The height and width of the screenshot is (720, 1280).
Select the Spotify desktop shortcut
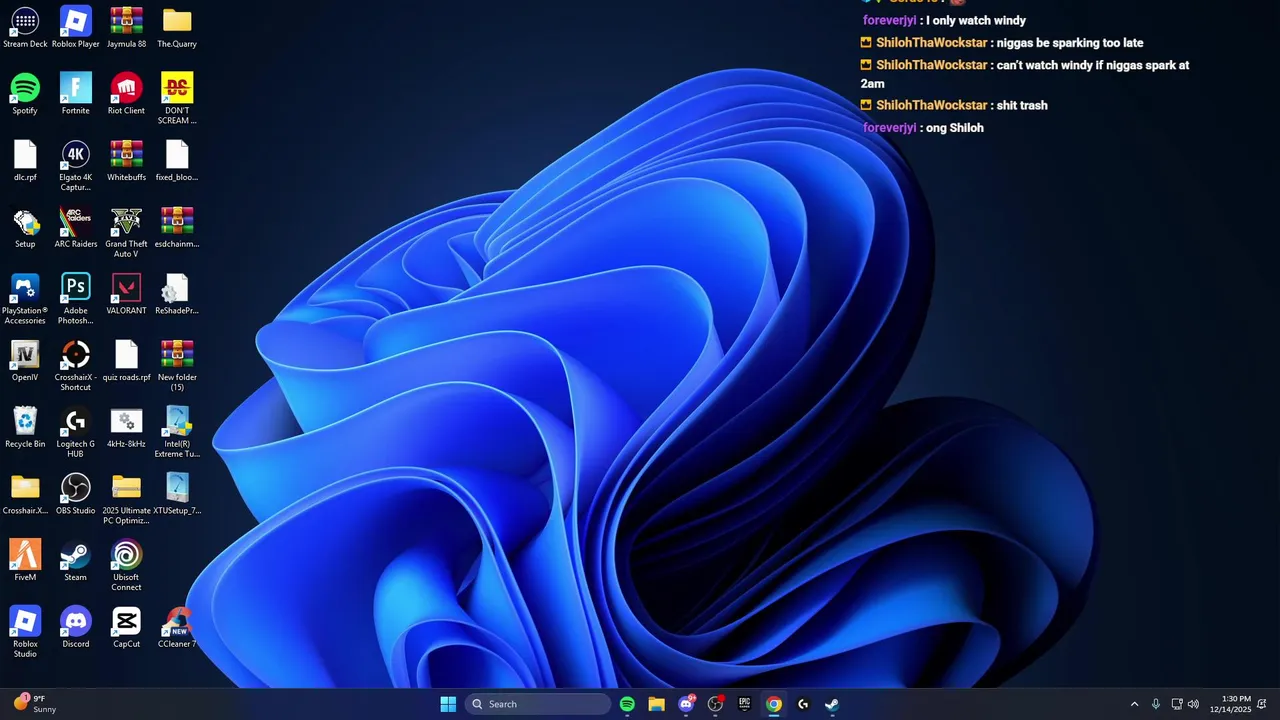(25, 94)
